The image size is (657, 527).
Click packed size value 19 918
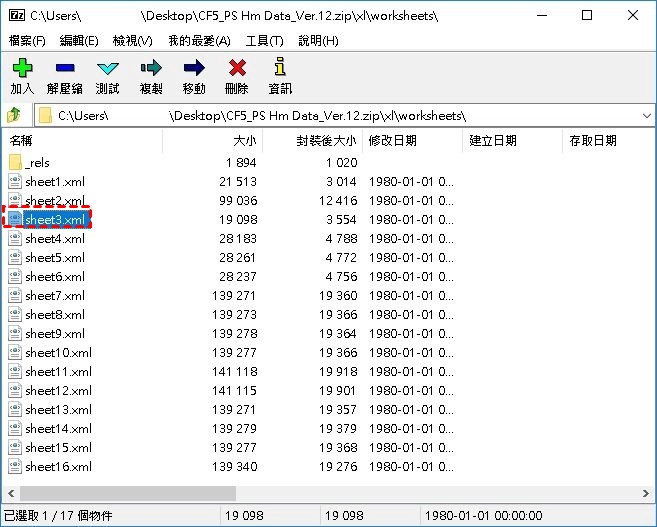[338, 372]
